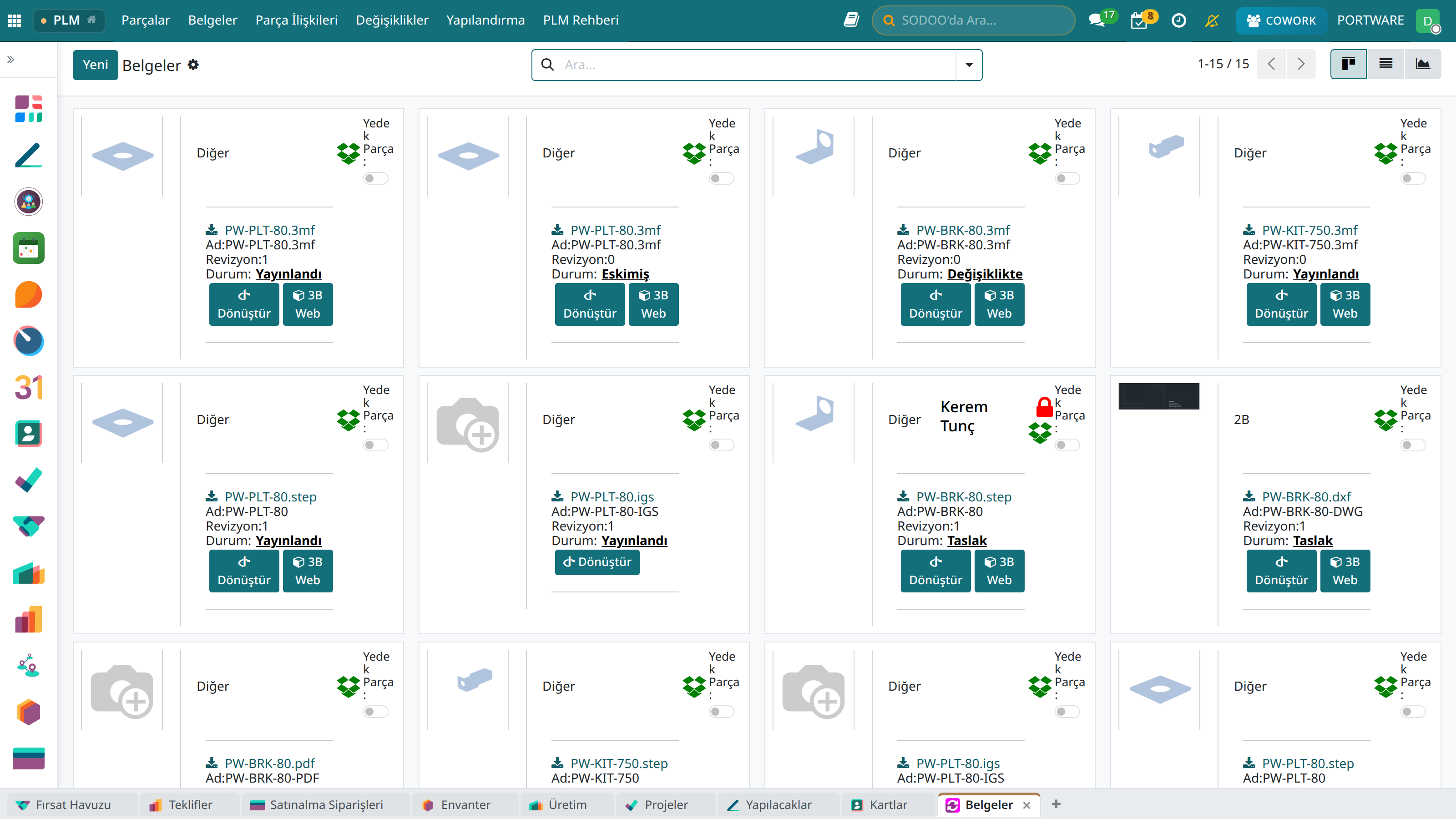Click the Ara search input field

point(758,65)
